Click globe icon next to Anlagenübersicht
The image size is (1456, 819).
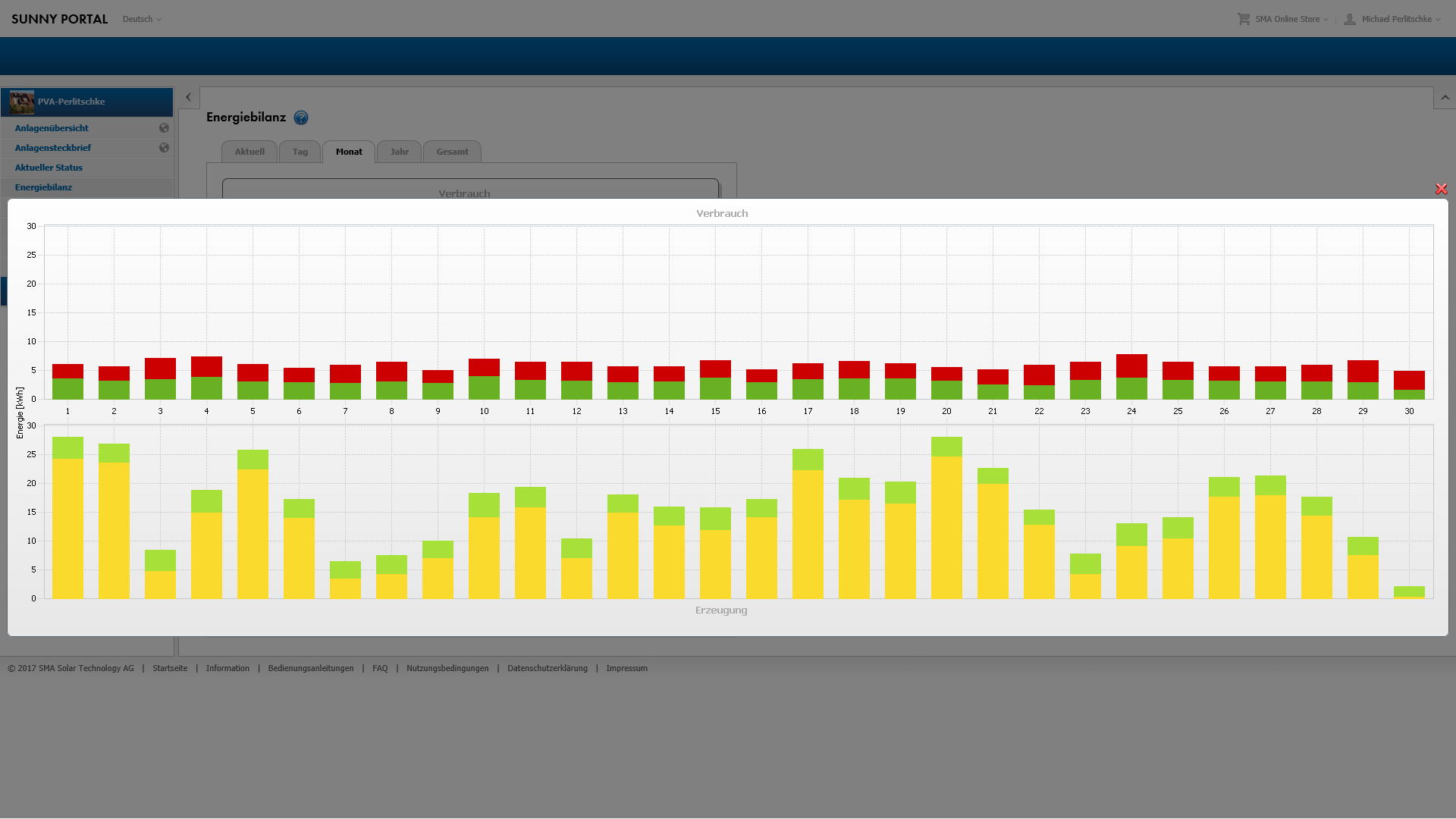coord(164,128)
